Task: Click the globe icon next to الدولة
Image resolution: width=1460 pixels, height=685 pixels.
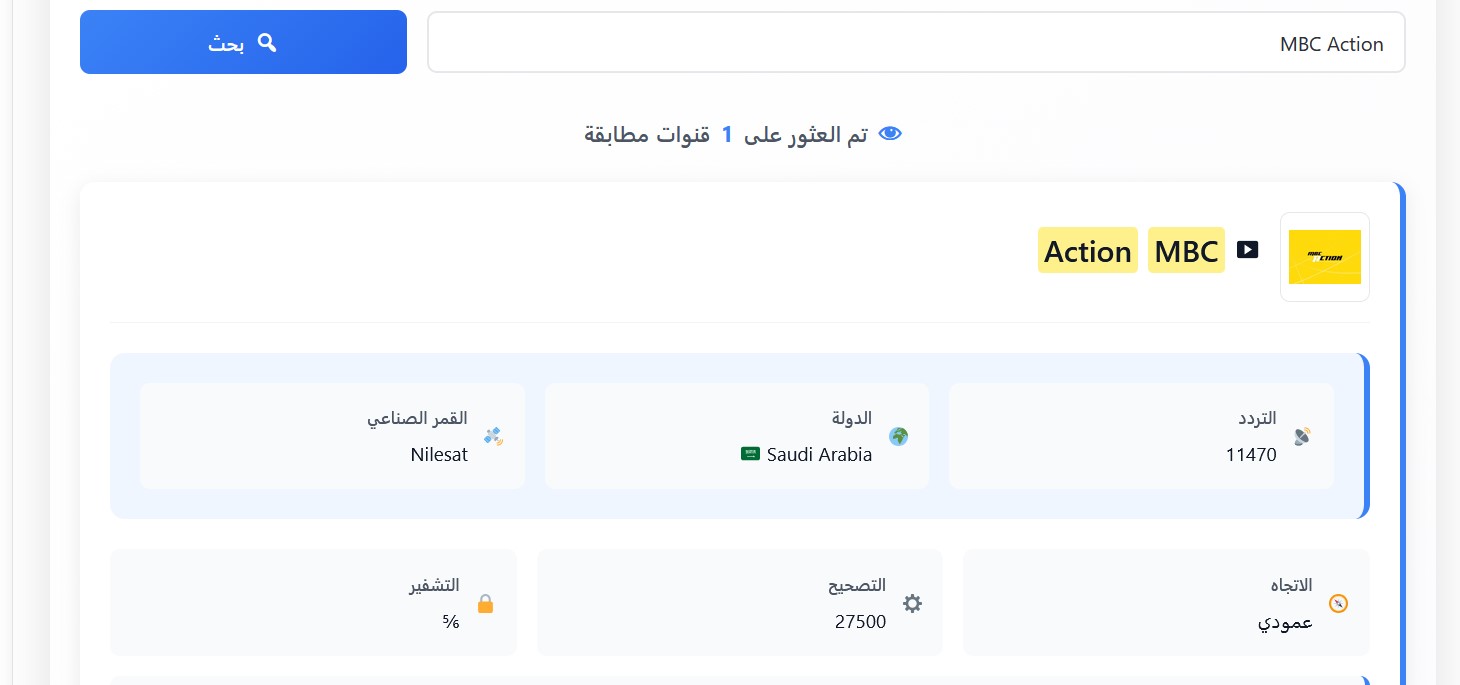Action: 898,436
